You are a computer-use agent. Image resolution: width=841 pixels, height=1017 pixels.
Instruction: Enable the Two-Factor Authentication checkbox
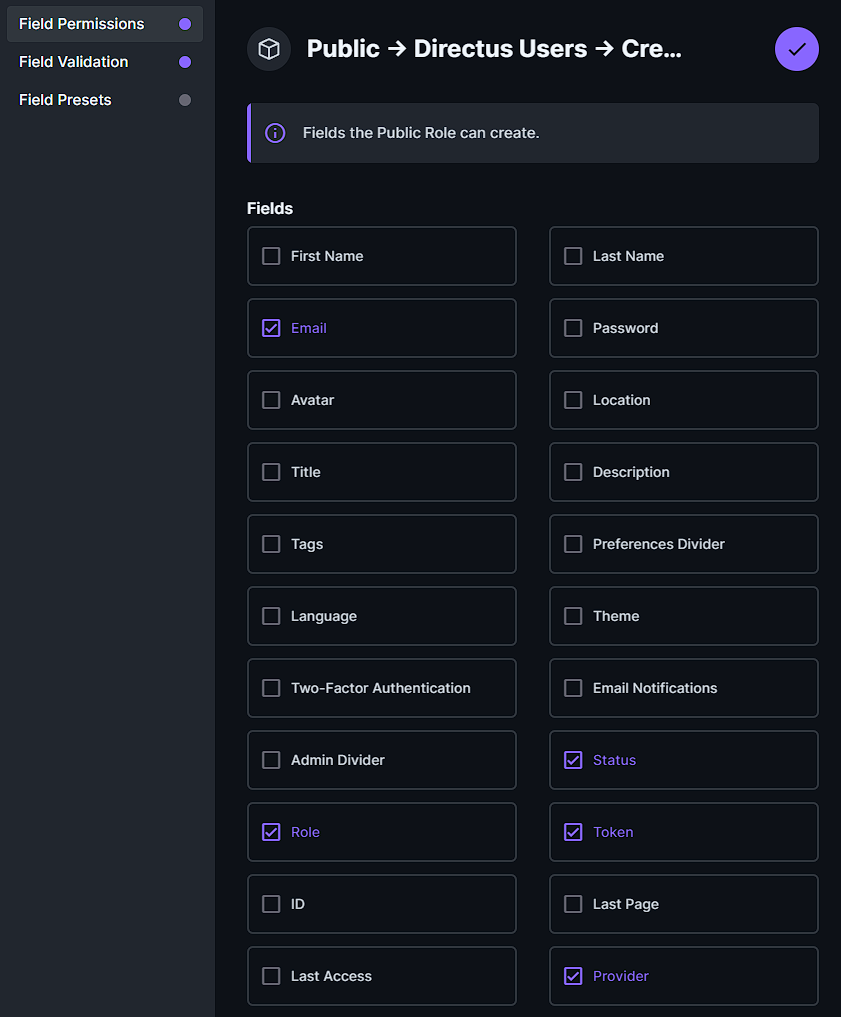271,688
